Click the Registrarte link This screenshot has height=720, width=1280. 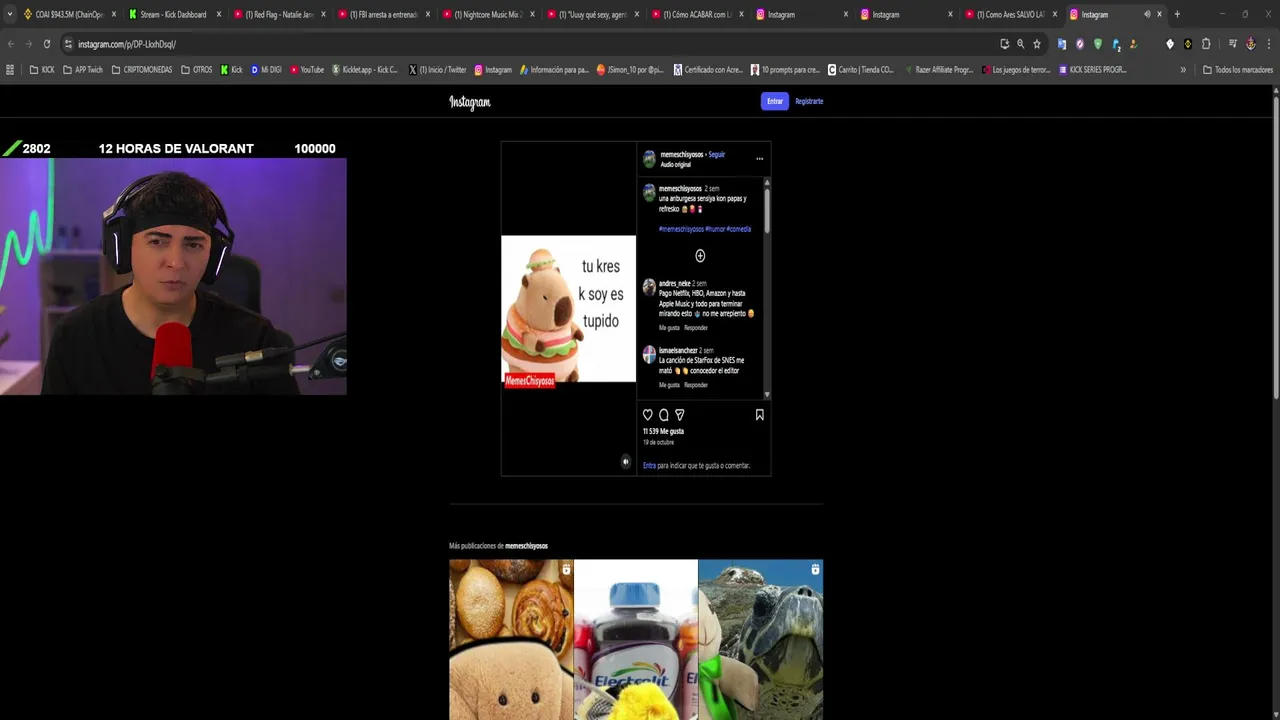pos(809,101)
